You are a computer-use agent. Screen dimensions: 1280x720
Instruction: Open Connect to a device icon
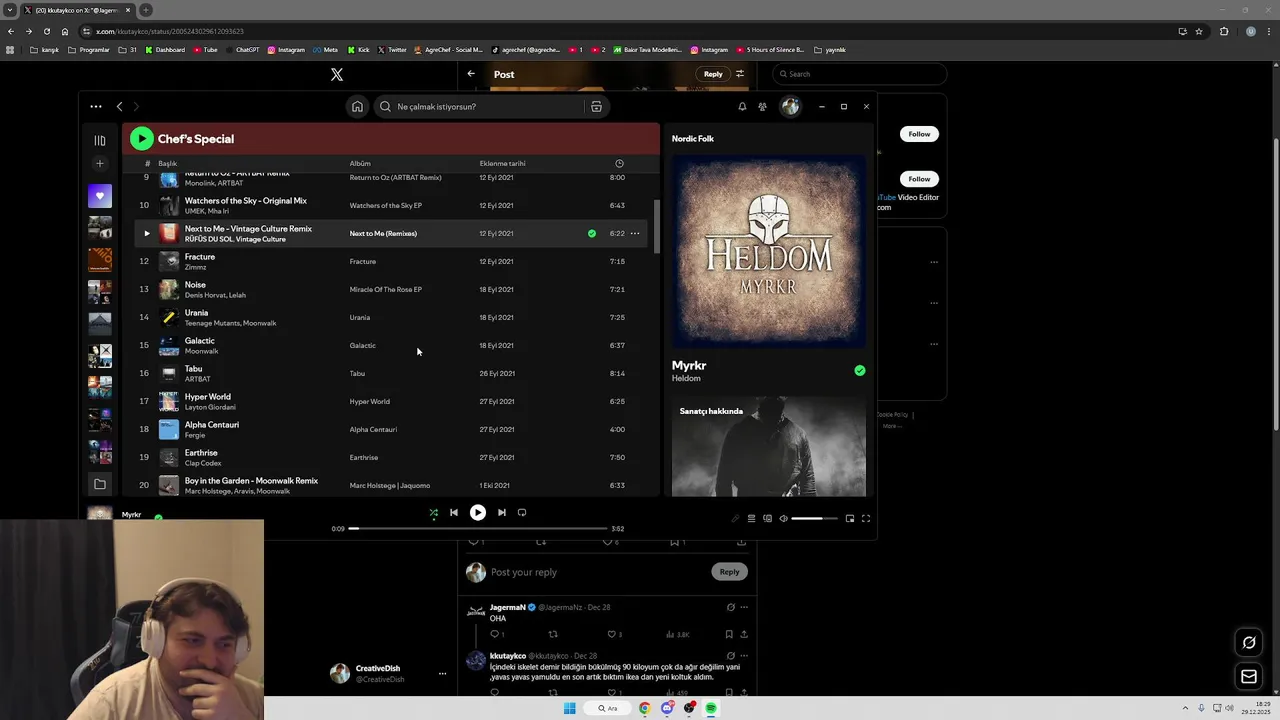click(x=767, y=518)
